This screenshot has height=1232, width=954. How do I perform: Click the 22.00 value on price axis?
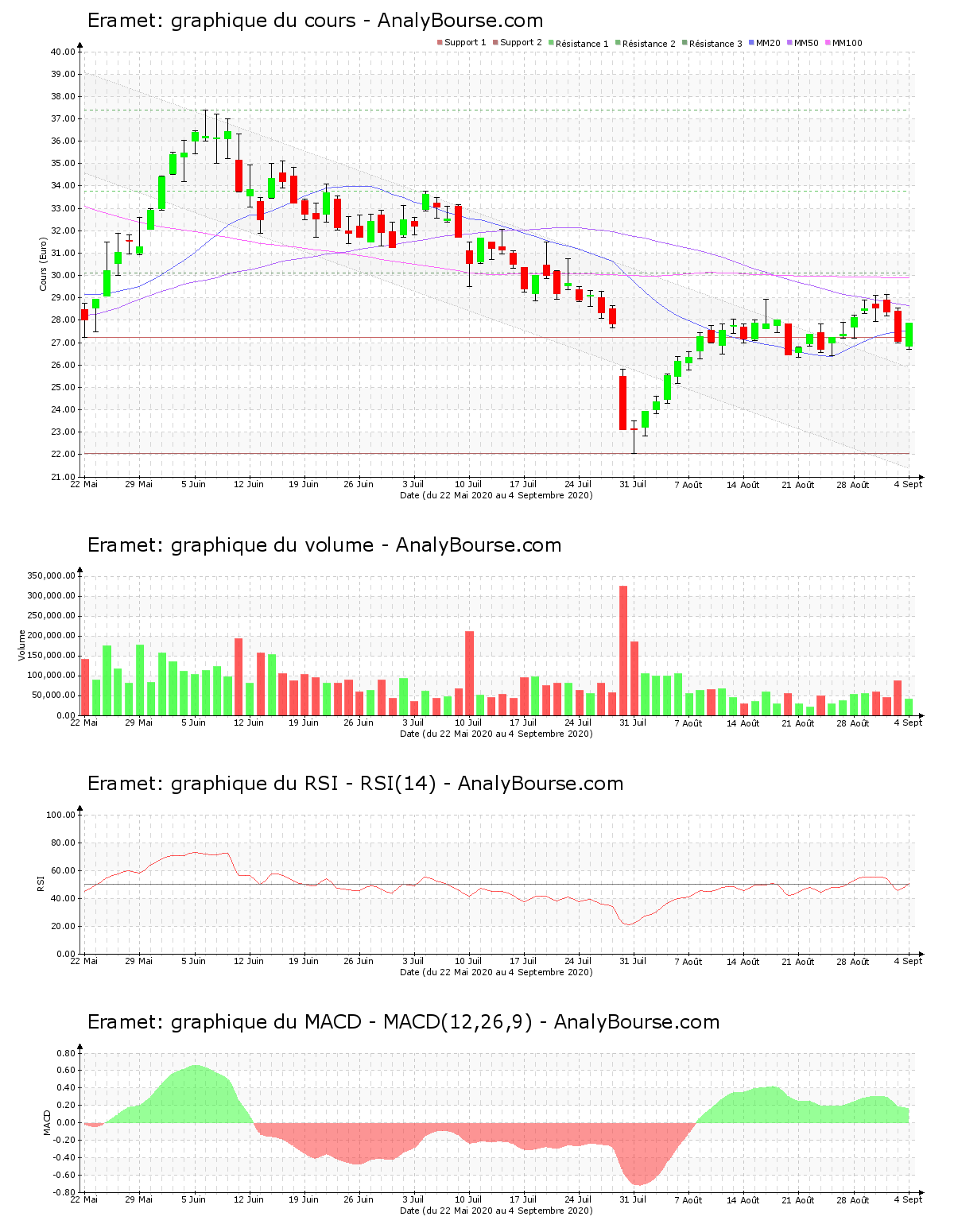tap(63, 455)
